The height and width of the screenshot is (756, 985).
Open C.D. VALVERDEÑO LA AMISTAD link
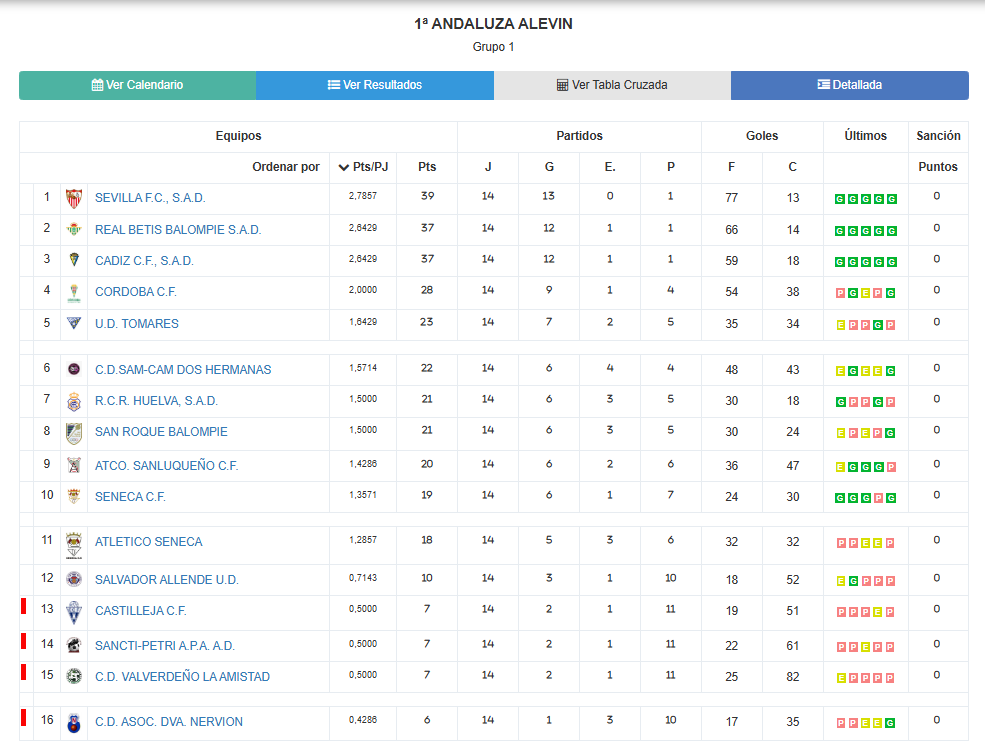[182, 677]
